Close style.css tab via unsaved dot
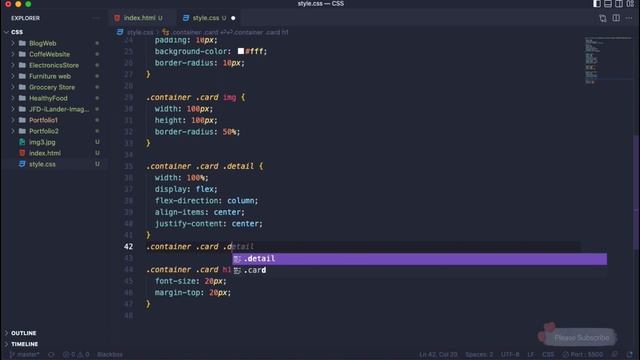Screen dimensions: 640x360 click(233, 18)
